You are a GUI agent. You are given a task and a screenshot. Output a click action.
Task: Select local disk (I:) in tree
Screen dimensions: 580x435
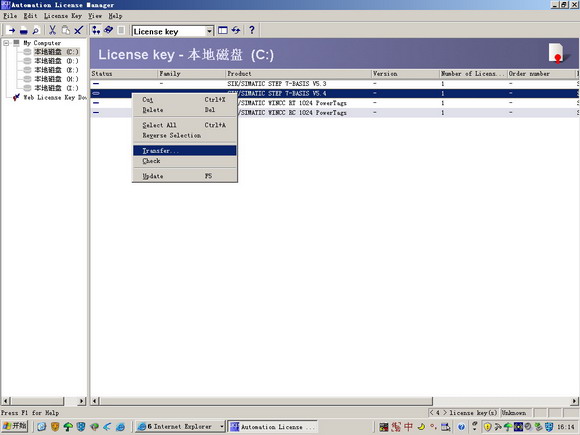coord(57,88)
